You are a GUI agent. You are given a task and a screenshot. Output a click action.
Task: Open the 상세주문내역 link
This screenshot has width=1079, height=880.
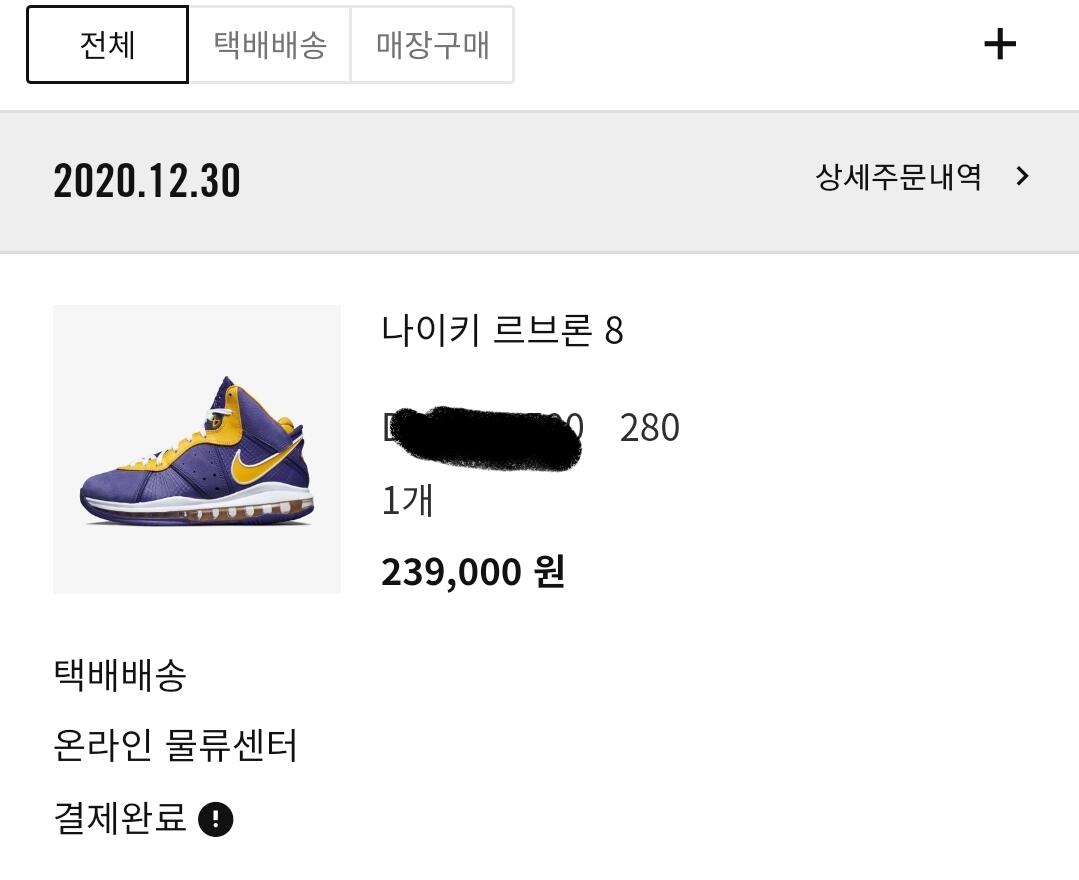click(898, 178)
